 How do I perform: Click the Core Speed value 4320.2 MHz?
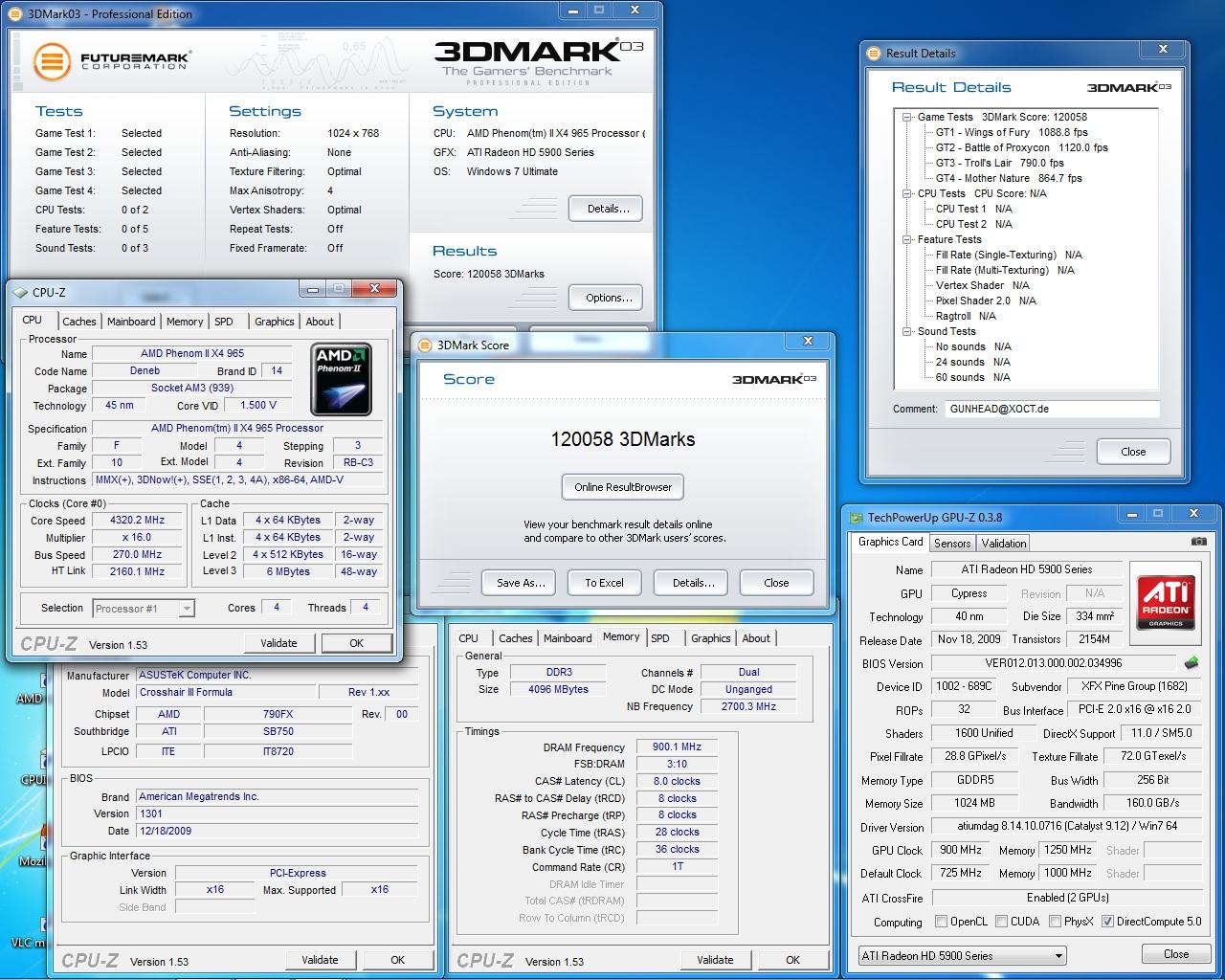138,521
